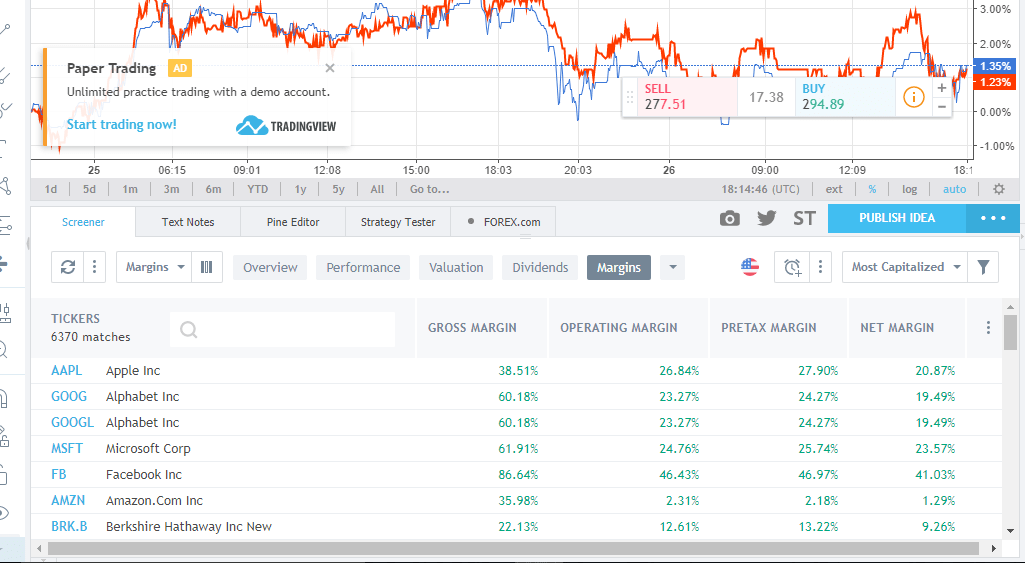Click TradingView logo in the ad
Viewport: 1025px width, 563px height.
coord(286,126)
